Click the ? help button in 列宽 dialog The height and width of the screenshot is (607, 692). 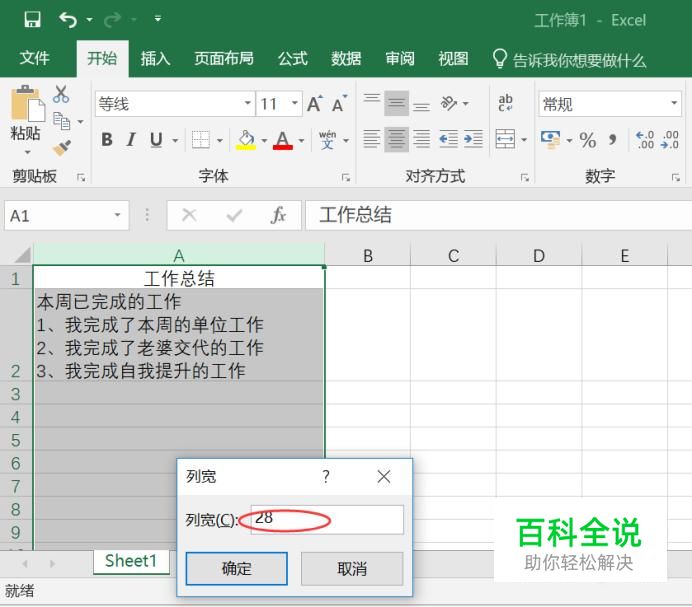(x=326, y=476)
